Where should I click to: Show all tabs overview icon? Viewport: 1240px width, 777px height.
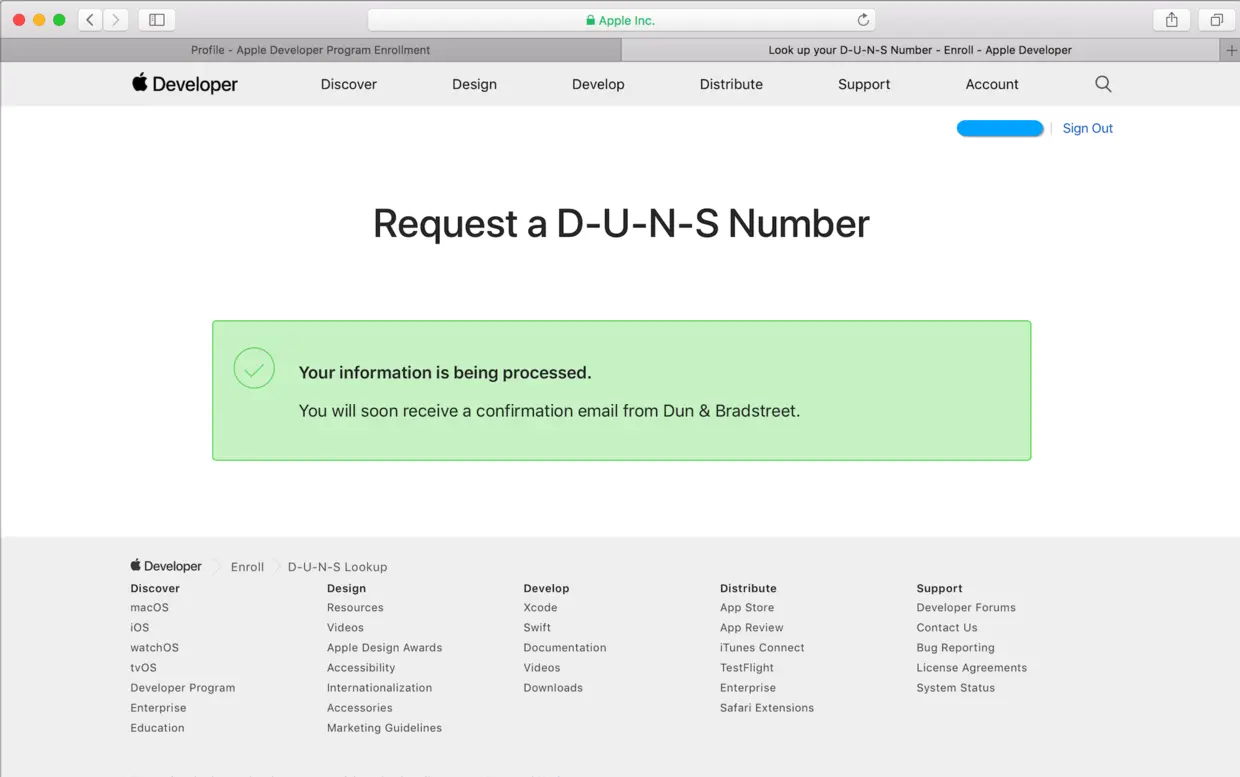(1217, 20)
